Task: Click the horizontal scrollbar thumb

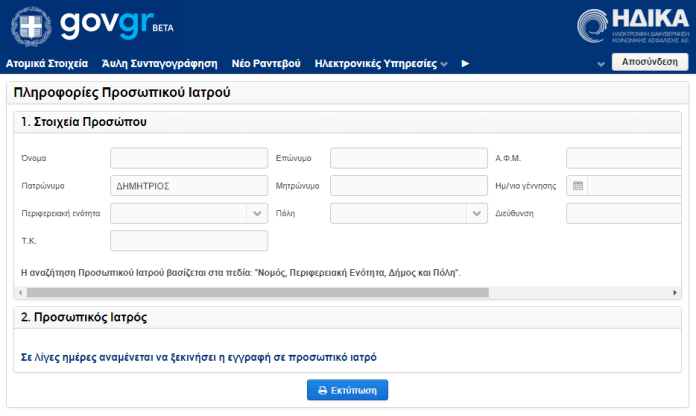Action: click(257, 293)
